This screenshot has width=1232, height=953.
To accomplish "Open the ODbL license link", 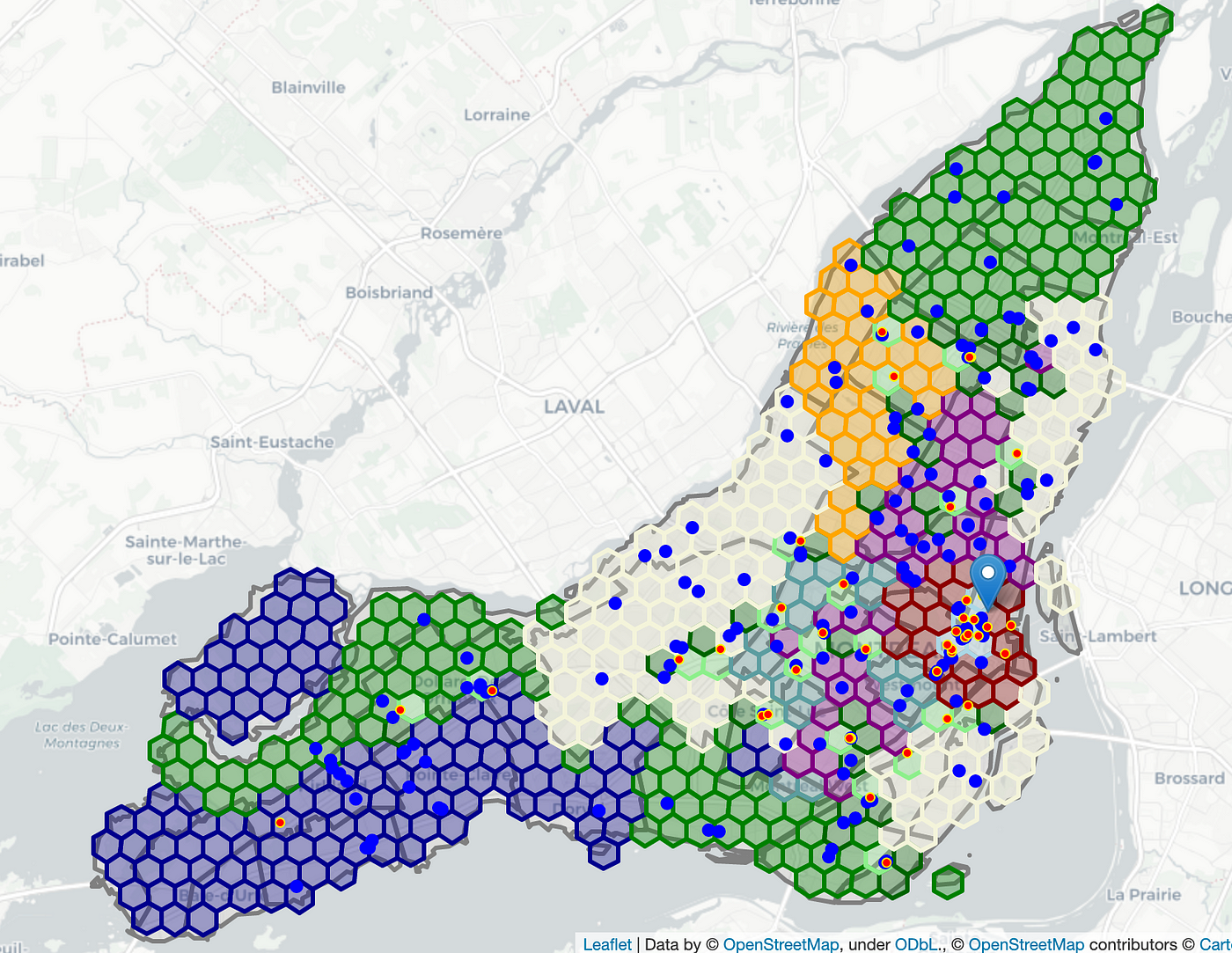I will pyautogui.click(x=919, y=944).
